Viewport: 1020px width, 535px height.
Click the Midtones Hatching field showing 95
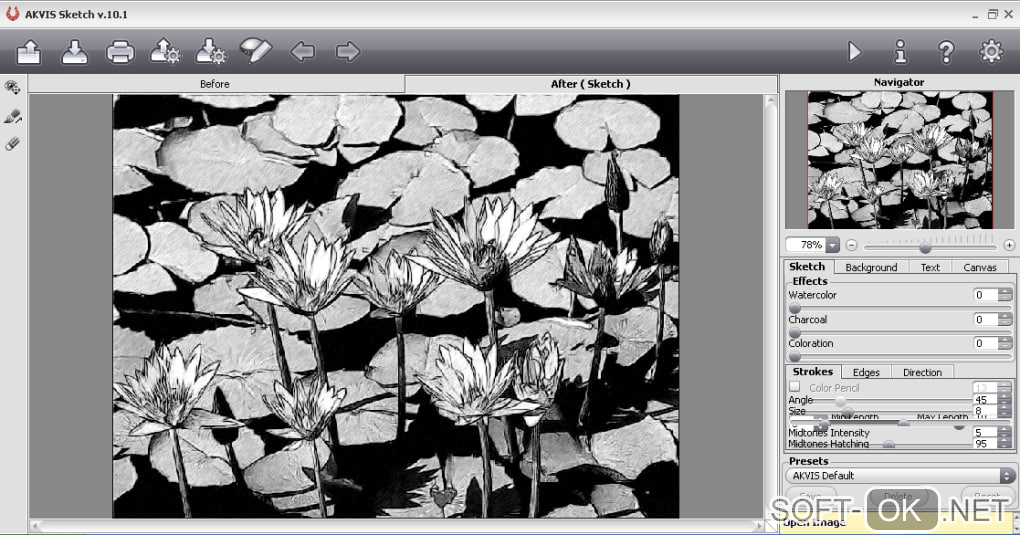985,443
